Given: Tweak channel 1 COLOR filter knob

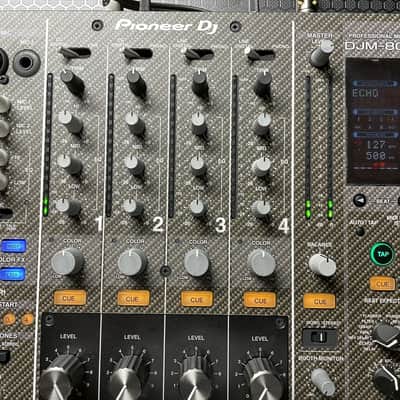Looking at the screenshot, I should click(x=68, y=261).
